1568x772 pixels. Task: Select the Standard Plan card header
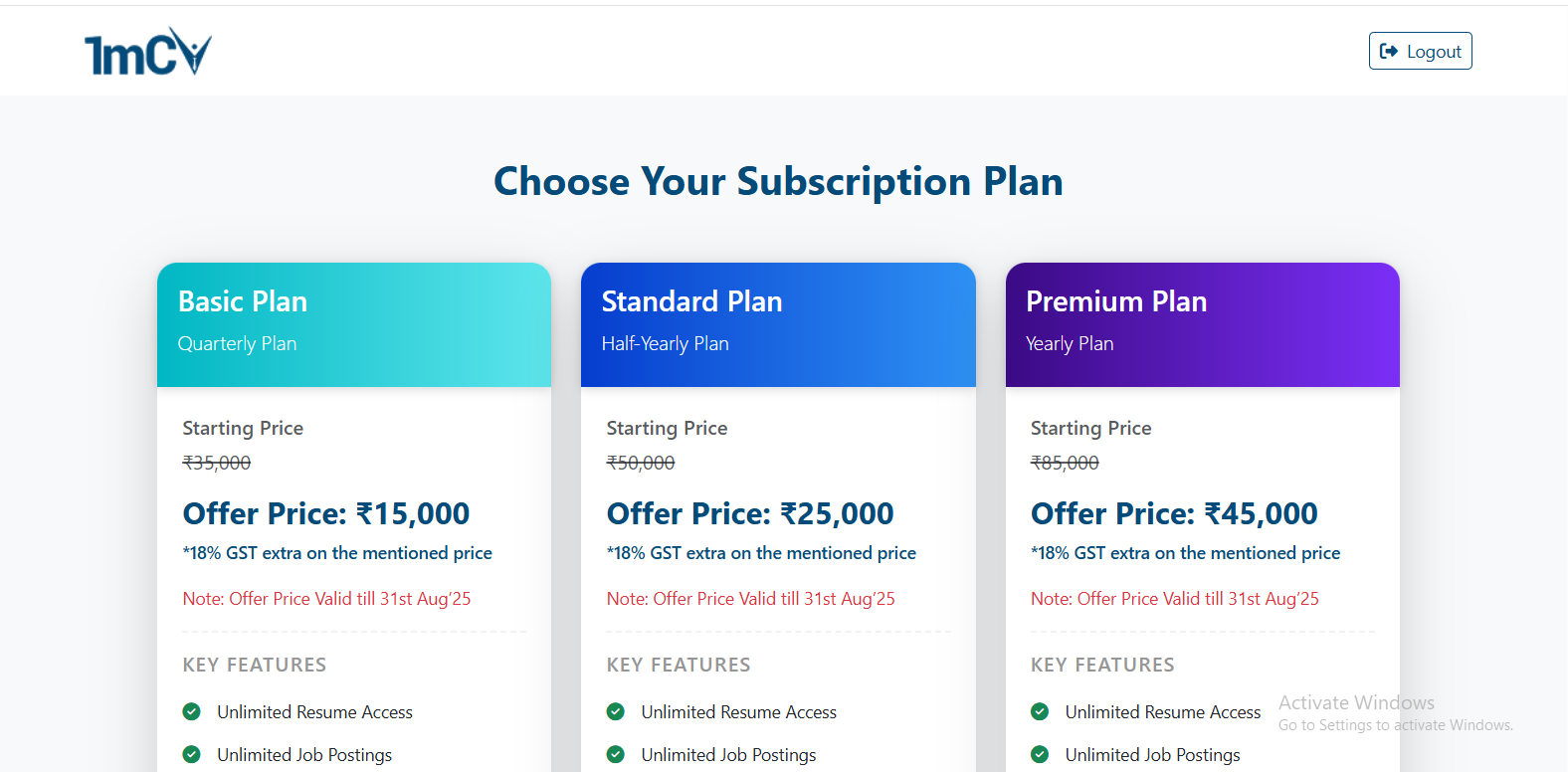(778, 324)
